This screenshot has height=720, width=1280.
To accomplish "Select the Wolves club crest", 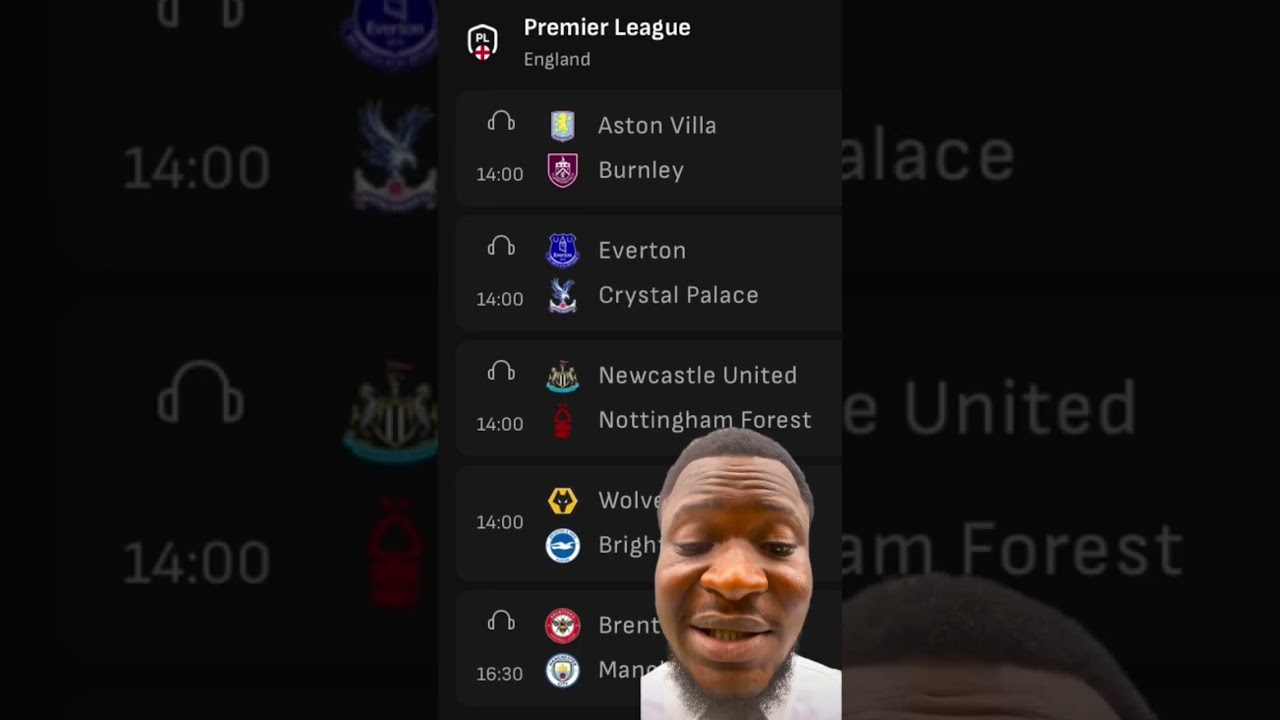I will click(x=563, y=500).
